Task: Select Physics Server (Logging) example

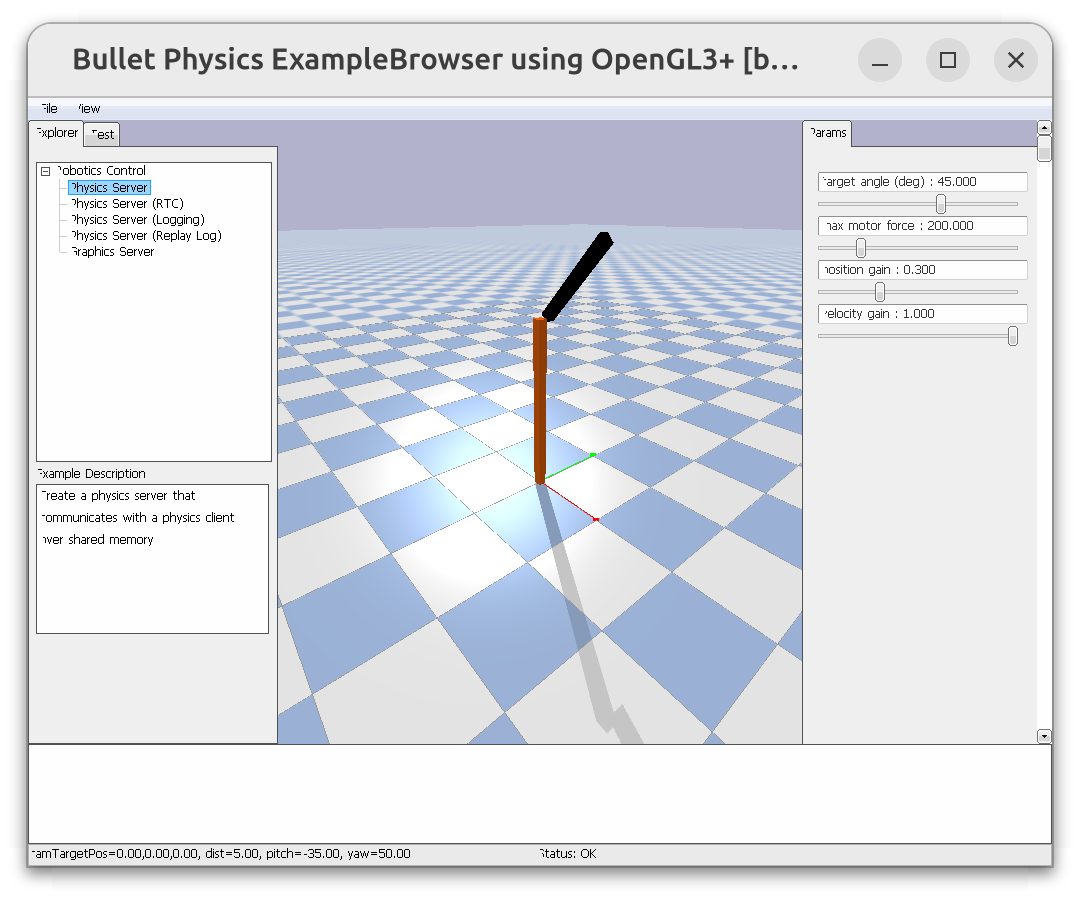Action: [138, 220]
